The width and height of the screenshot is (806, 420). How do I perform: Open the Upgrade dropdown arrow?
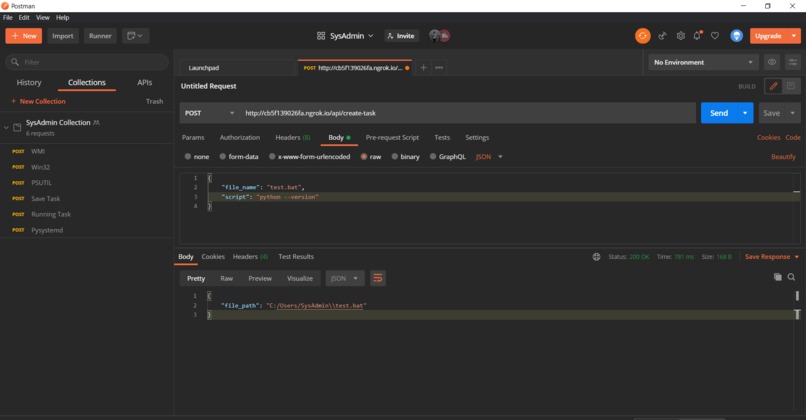[794, 36]
